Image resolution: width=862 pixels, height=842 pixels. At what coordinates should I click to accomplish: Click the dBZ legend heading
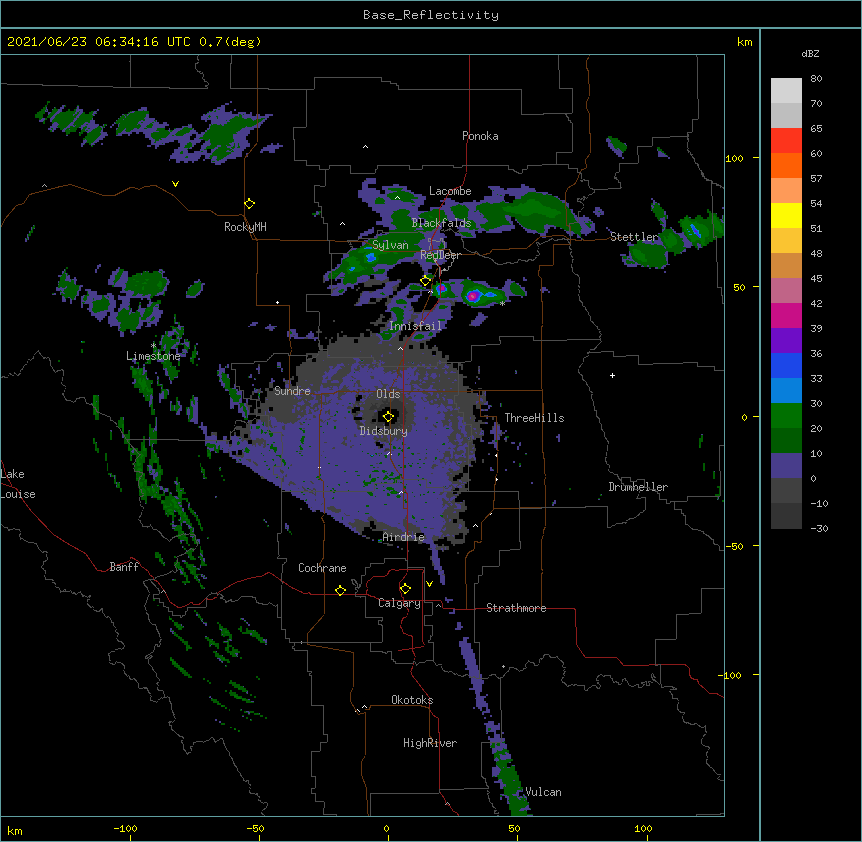810,53
